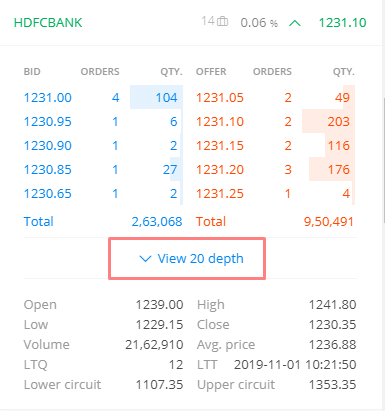Pick bid price 1230.85

[48, 170]
